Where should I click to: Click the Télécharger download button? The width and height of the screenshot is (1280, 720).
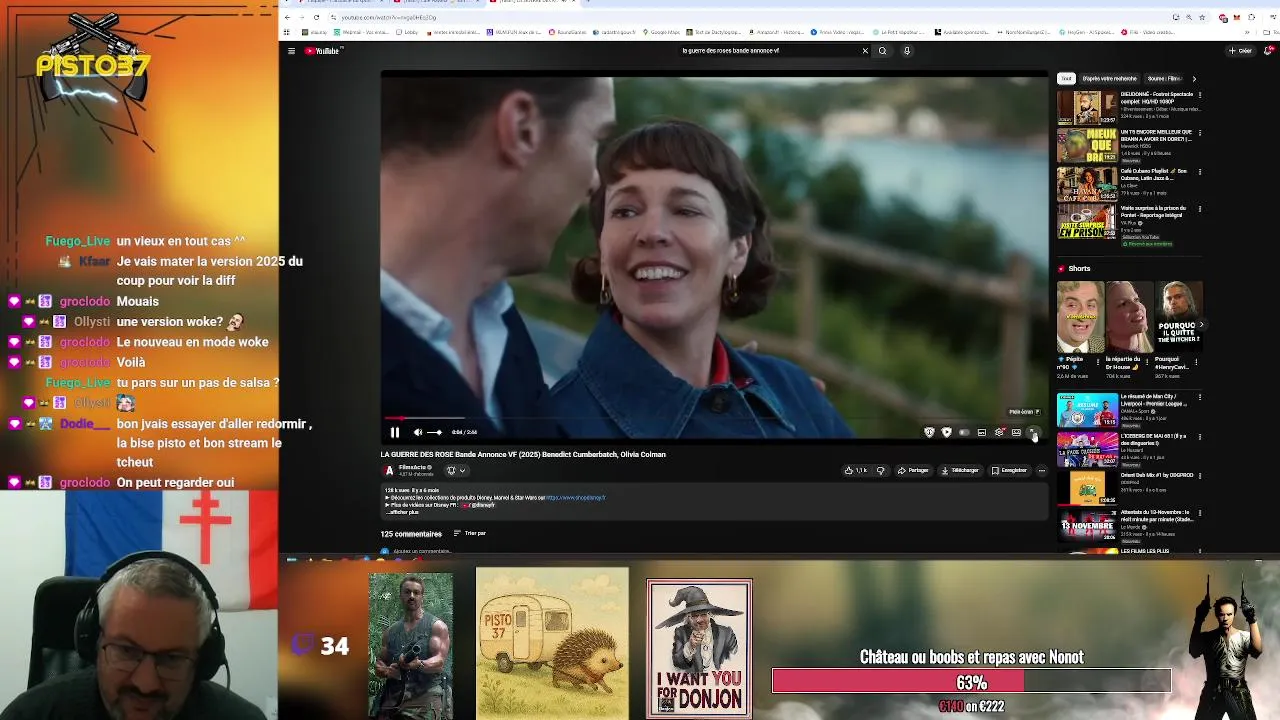point(960,470)
